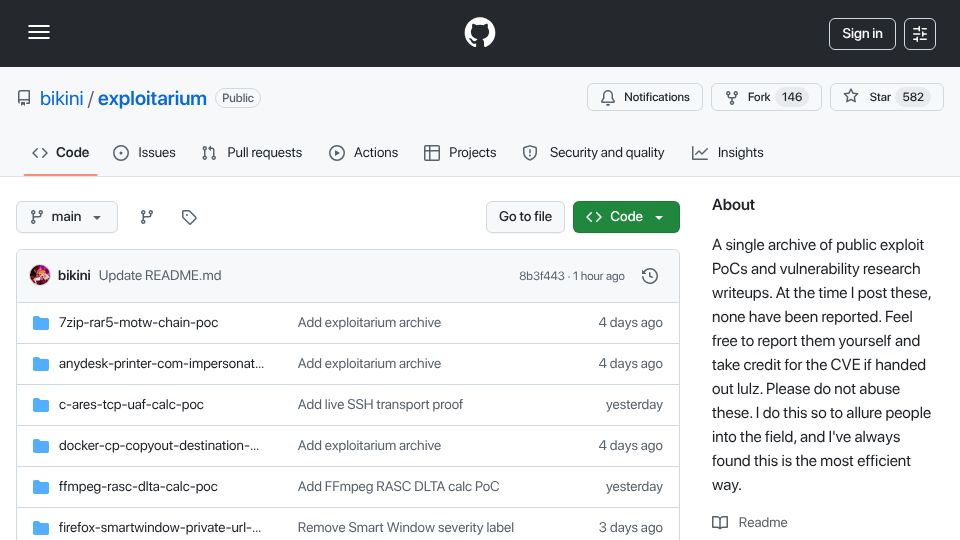Open the docker-cp-copyout-destination folder
Image resolution: width=960 pixels, height=540 pixels.
159,446
